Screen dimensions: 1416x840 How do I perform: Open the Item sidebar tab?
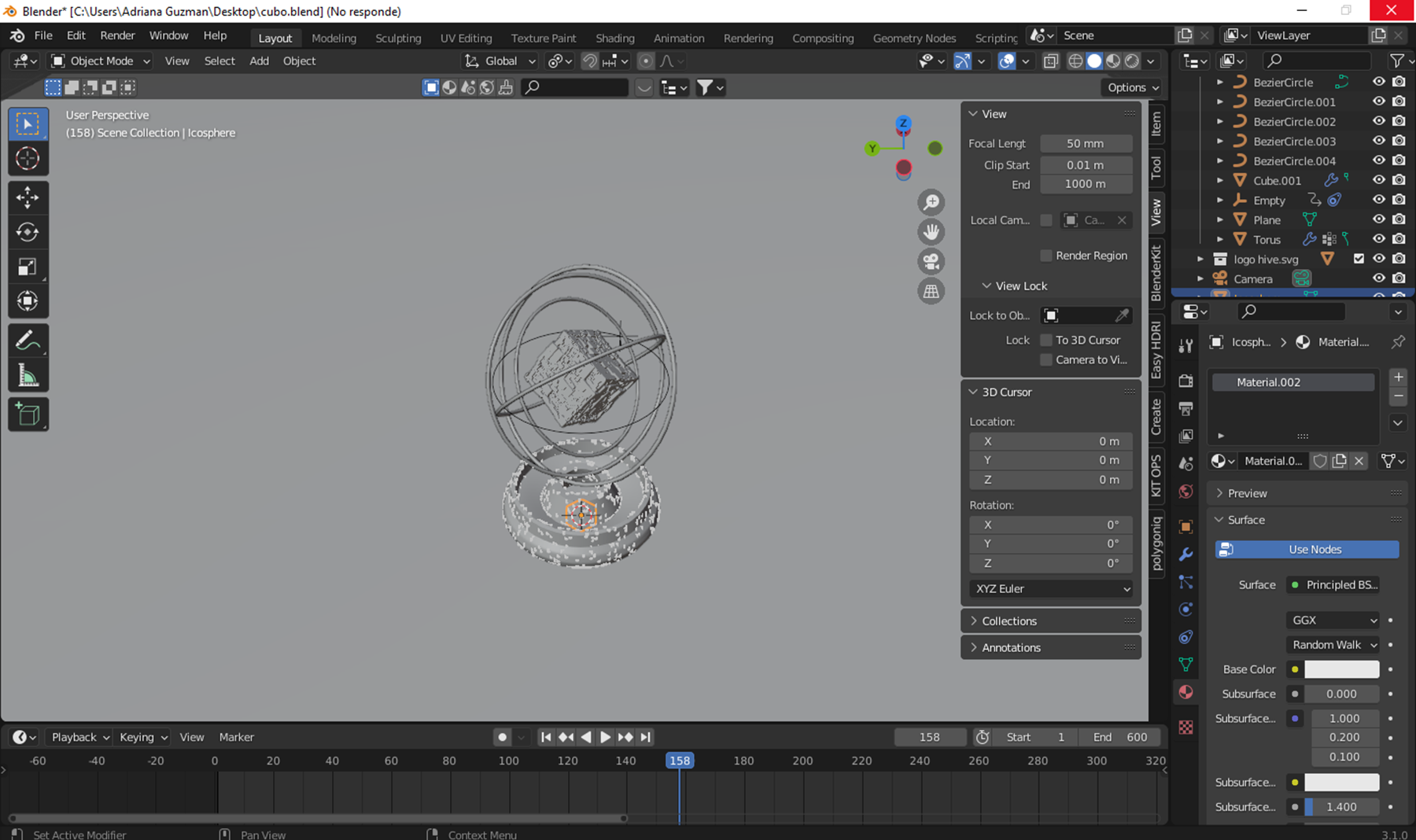(x=1156, y=123)
